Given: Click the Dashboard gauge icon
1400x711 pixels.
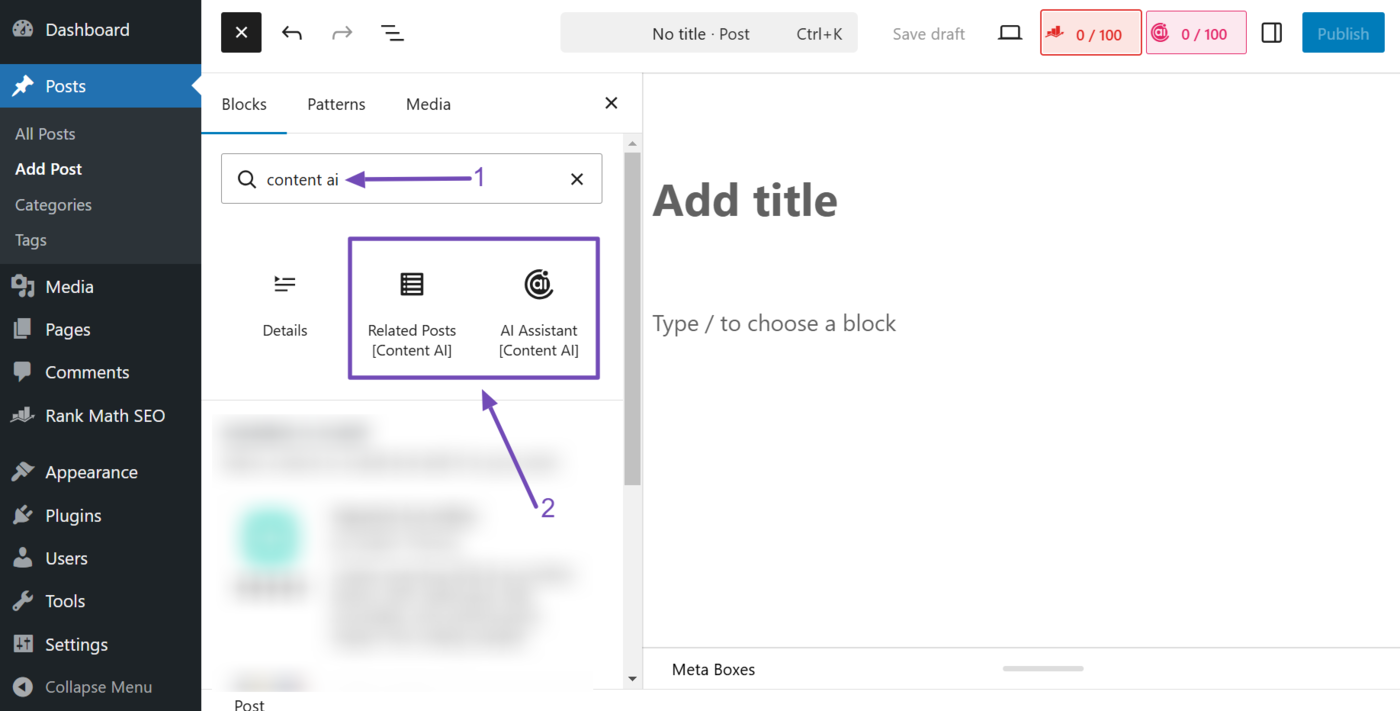Looking at the screenshot, I should (x=23, y=29).
